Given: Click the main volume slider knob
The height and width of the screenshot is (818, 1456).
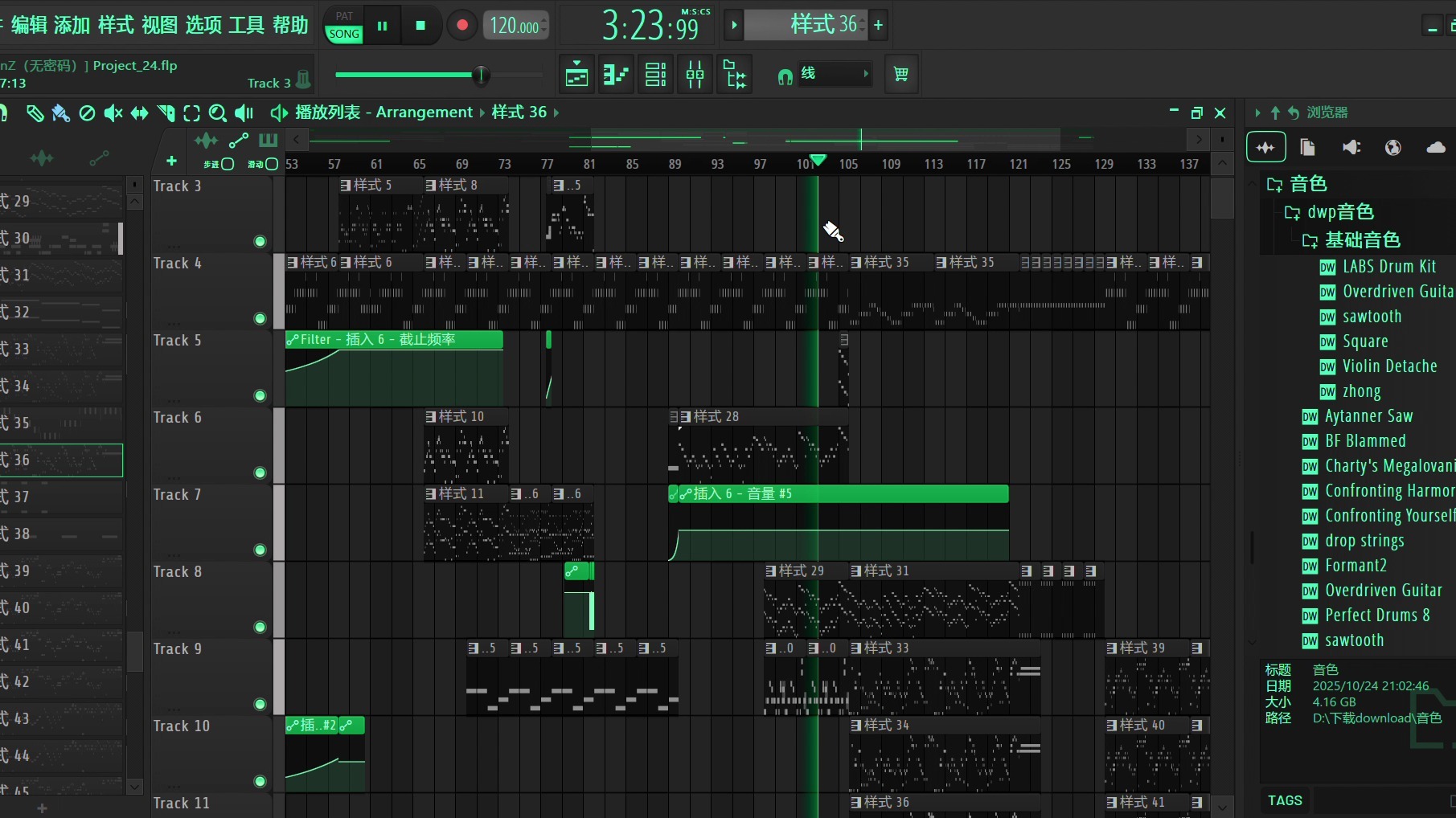Looking at the screenshot, I should click(x=481, y=76).
